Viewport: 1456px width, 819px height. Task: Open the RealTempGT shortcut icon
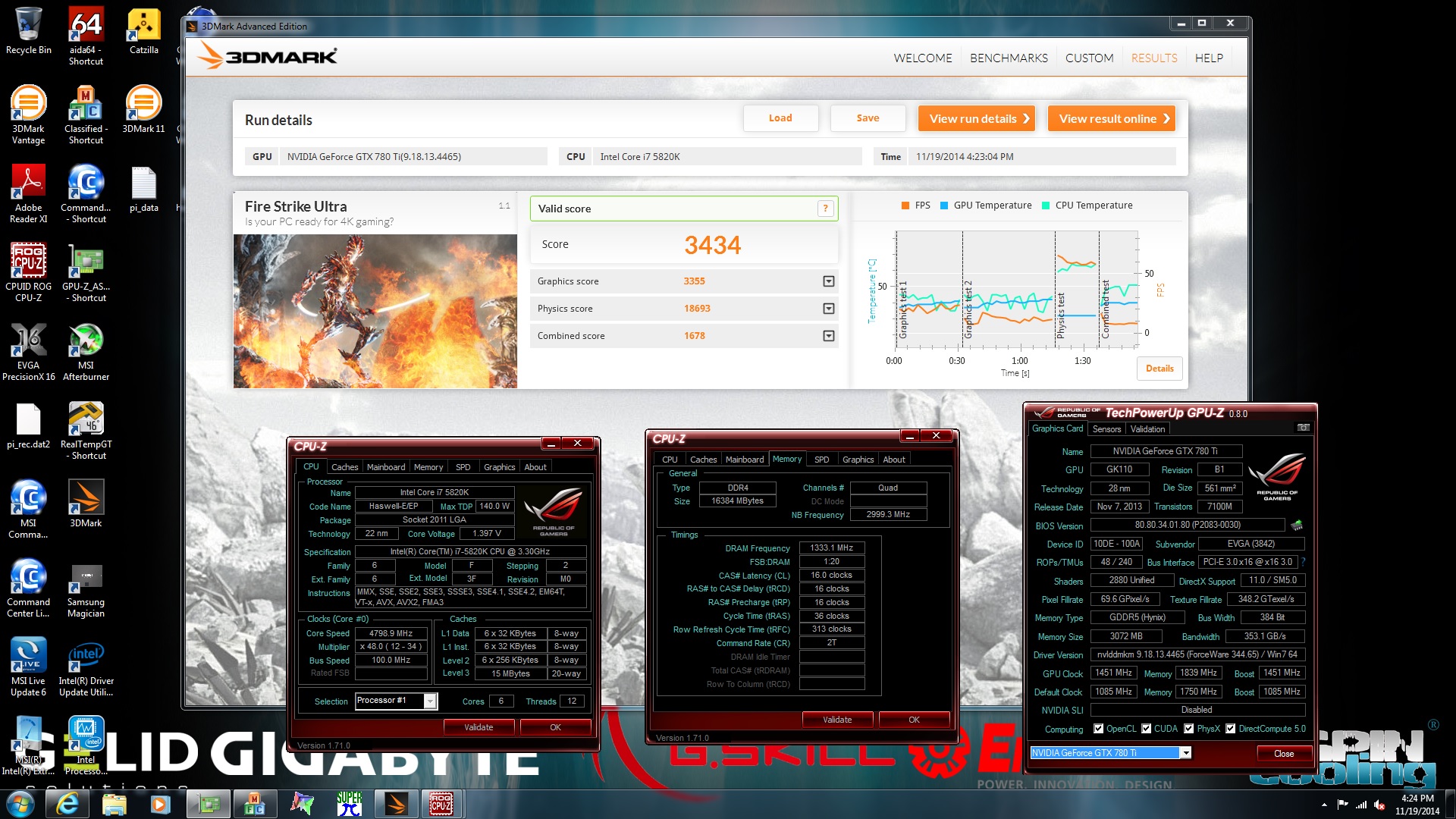[x=86, y=431]
